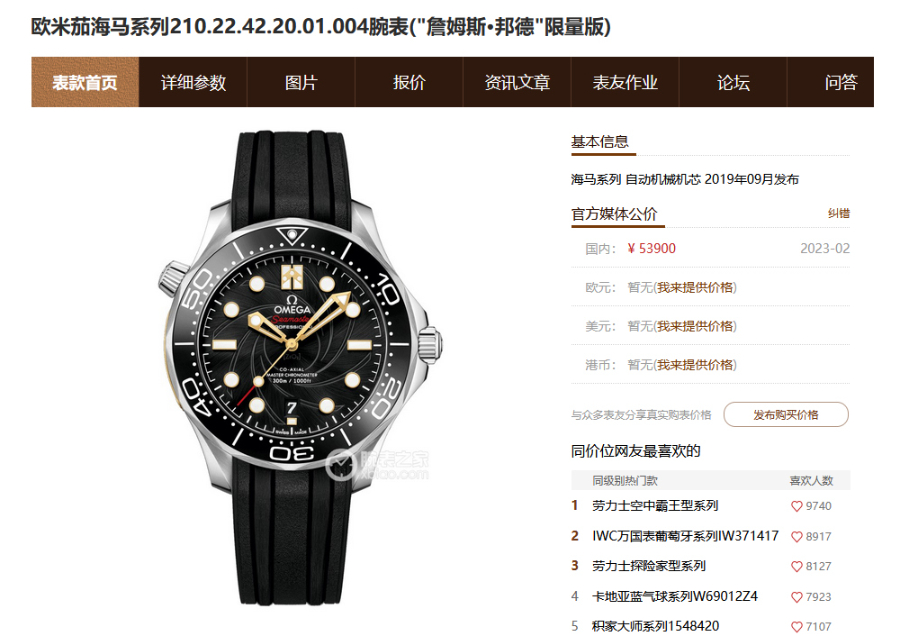Click heart icon next to 卡地亚蓝气球系列W69012Z4
Viewport: 900px width, 636px height.
[796, 597]
